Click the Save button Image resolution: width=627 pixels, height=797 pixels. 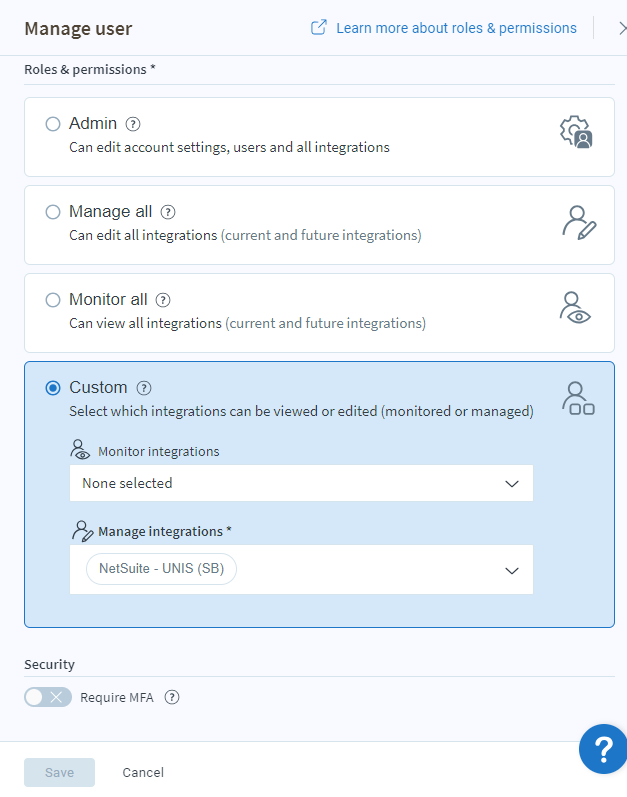click(x=59, y=772)
